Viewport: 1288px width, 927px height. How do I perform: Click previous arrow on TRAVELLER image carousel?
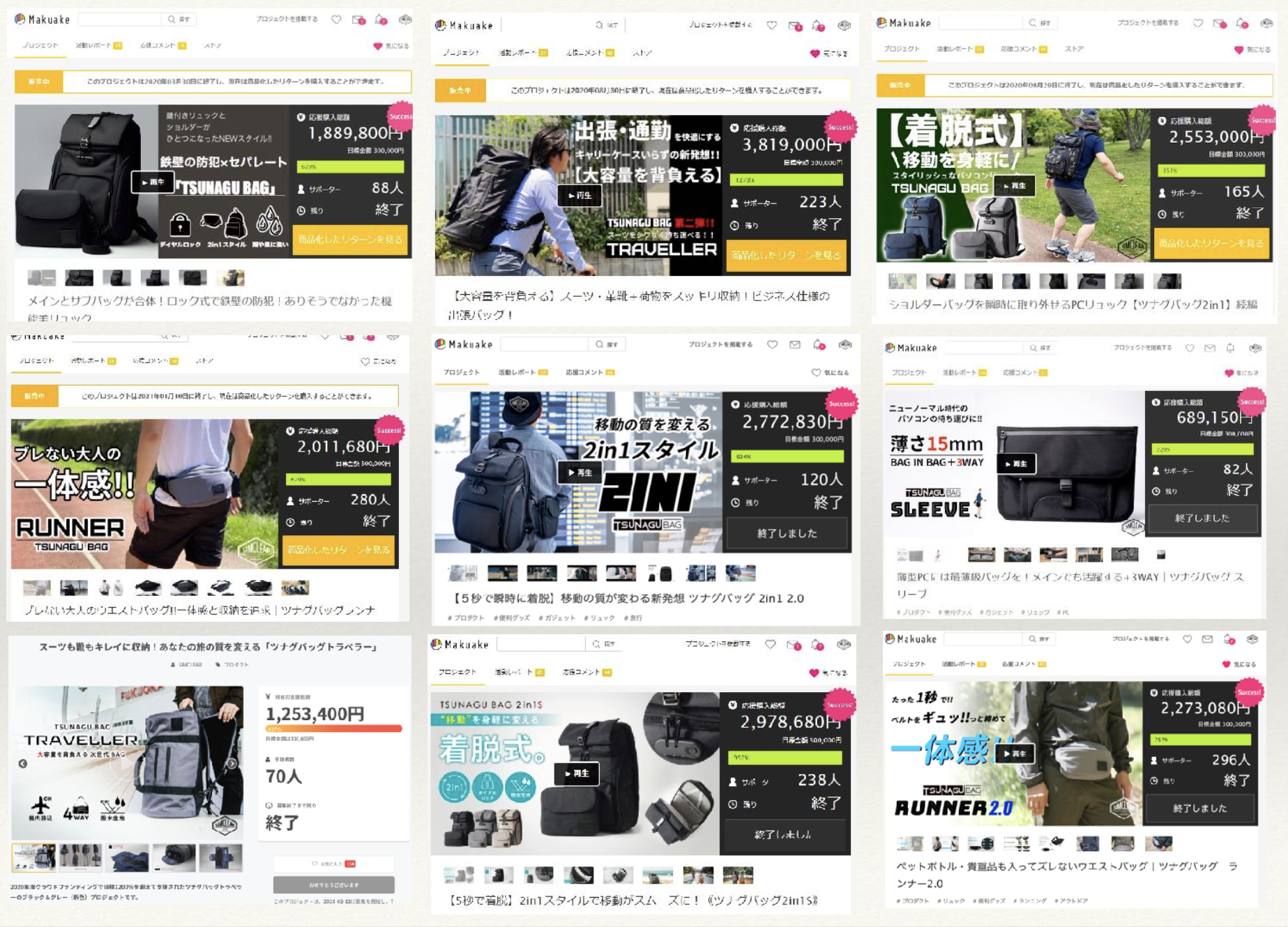click(x=23, y=763)
